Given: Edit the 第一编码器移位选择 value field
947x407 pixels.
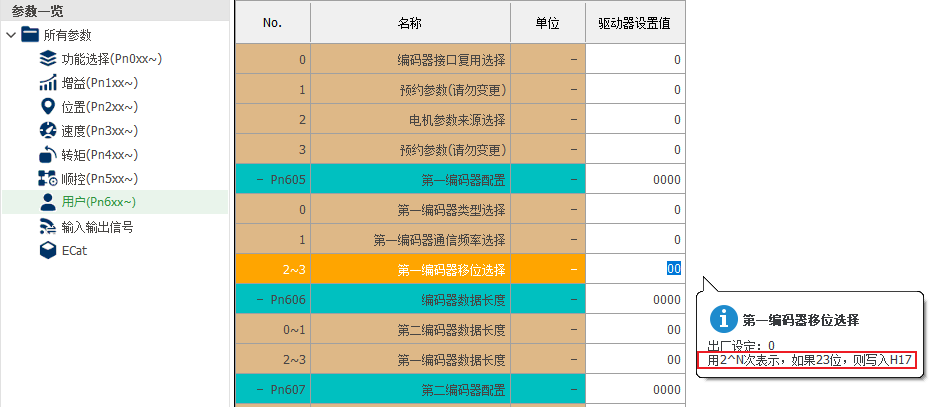Looking at the screenshot, I should (634, 269).
